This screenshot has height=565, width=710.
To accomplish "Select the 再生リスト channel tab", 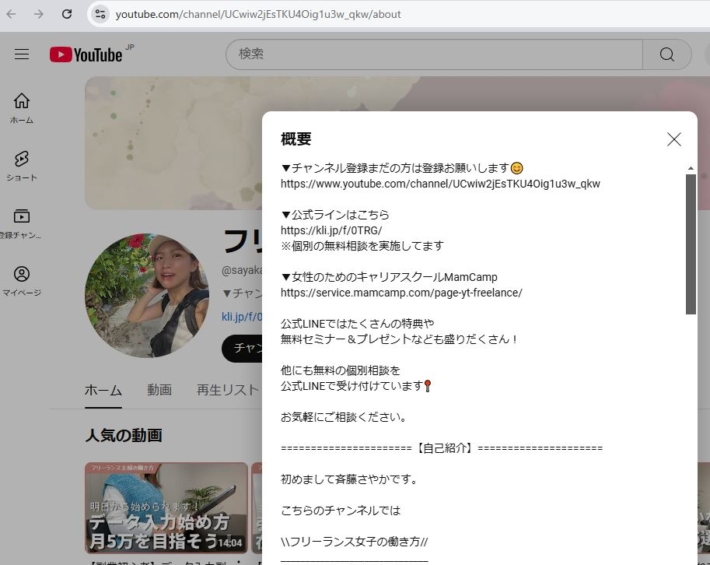I will point(228,390).
